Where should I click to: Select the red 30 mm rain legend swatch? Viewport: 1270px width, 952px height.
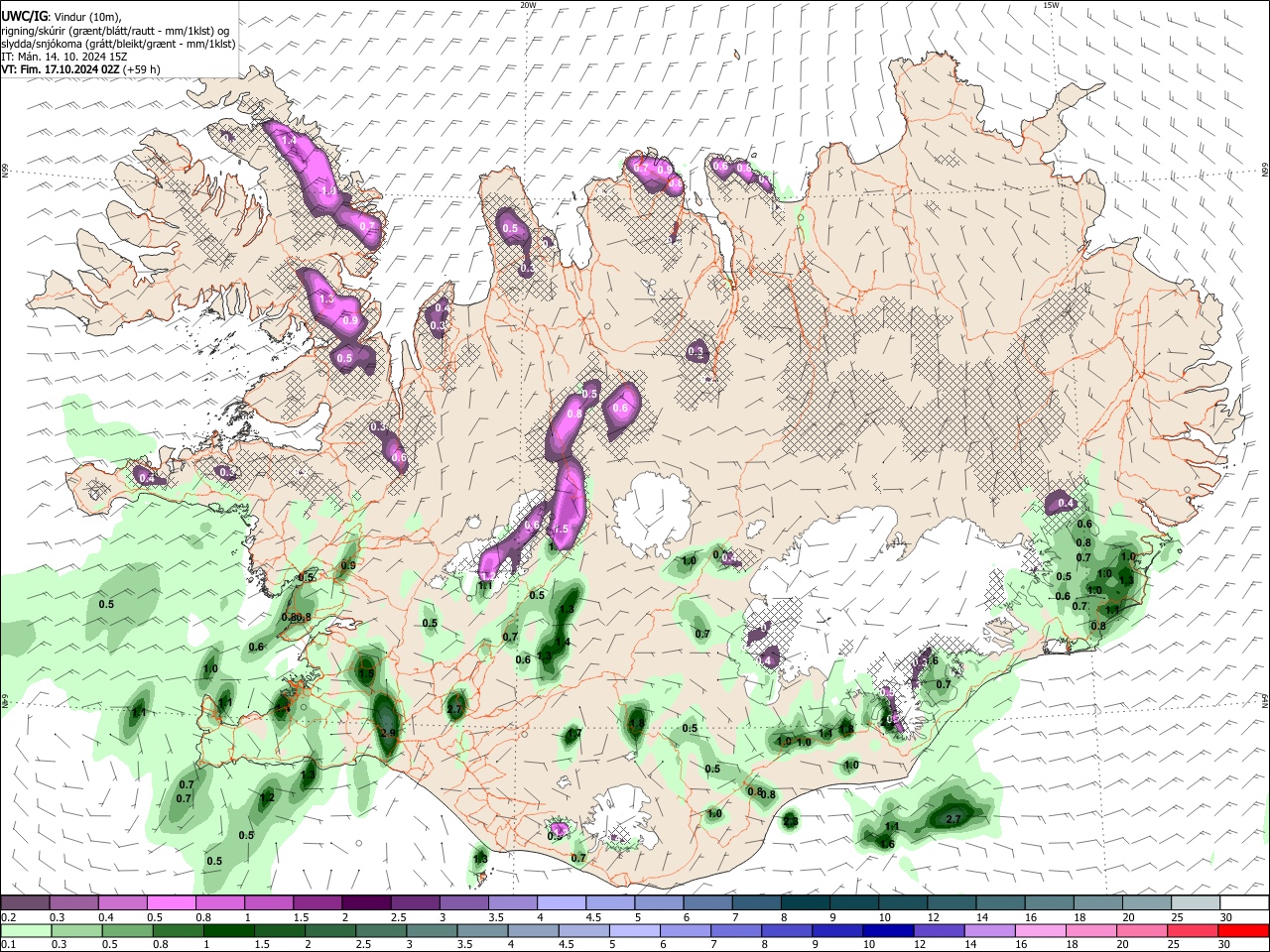coord(1244,930)
